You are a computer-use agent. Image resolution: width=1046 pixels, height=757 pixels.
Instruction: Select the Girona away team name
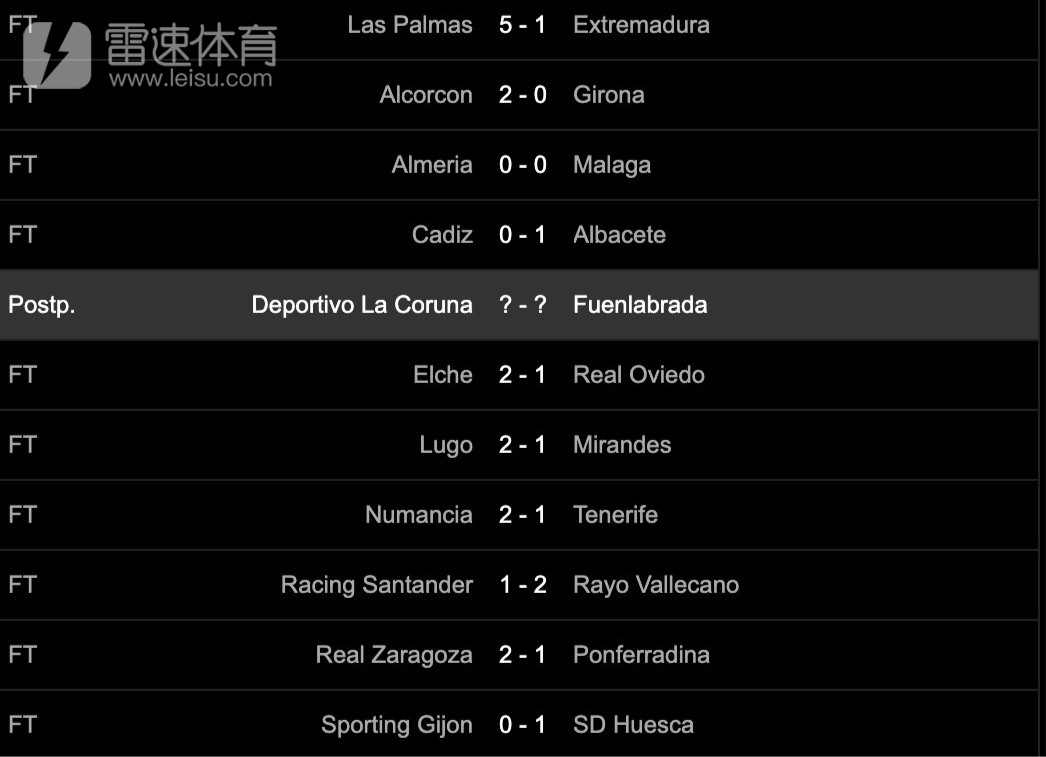pos(608,95)
